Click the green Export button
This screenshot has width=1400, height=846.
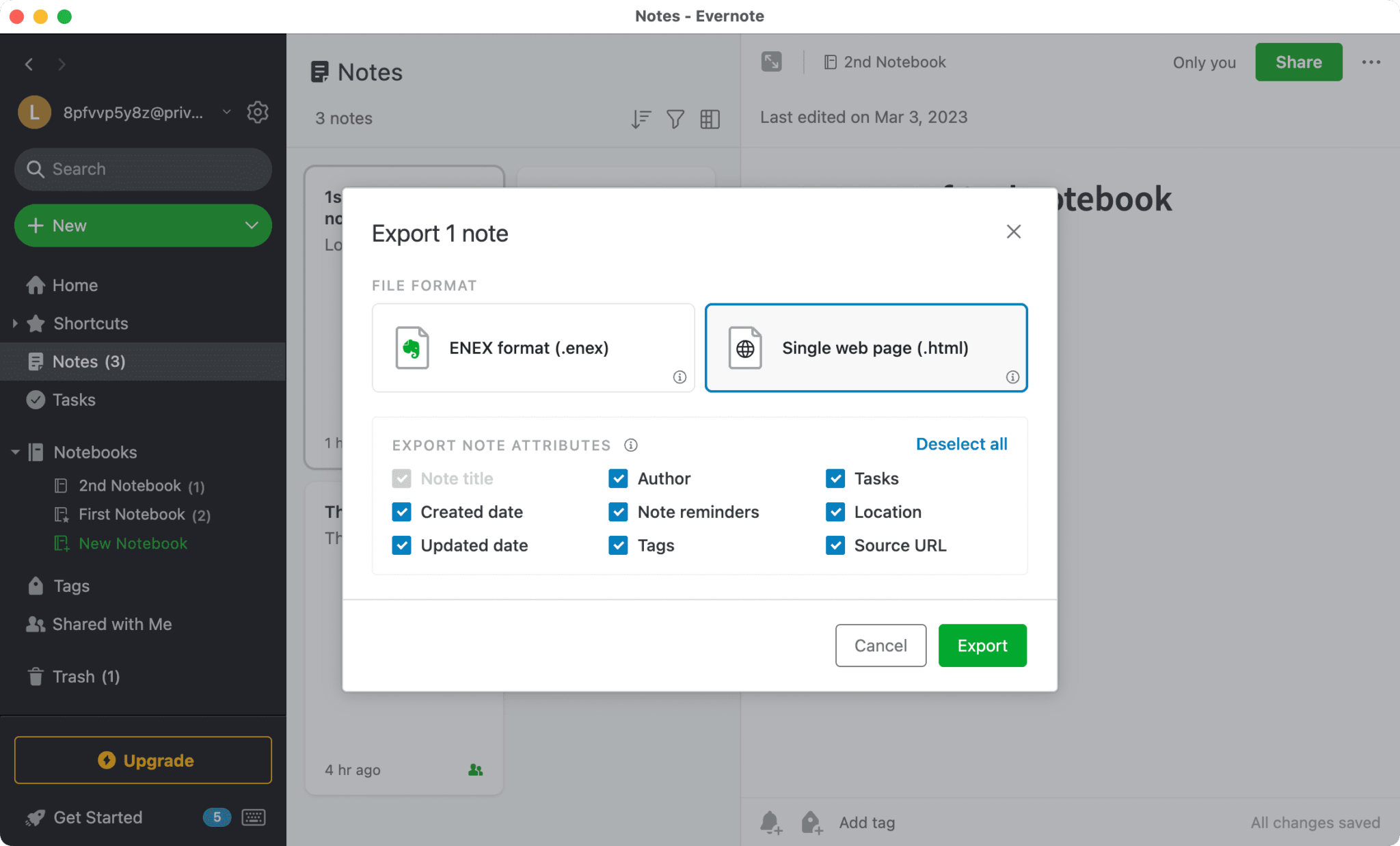982,646
